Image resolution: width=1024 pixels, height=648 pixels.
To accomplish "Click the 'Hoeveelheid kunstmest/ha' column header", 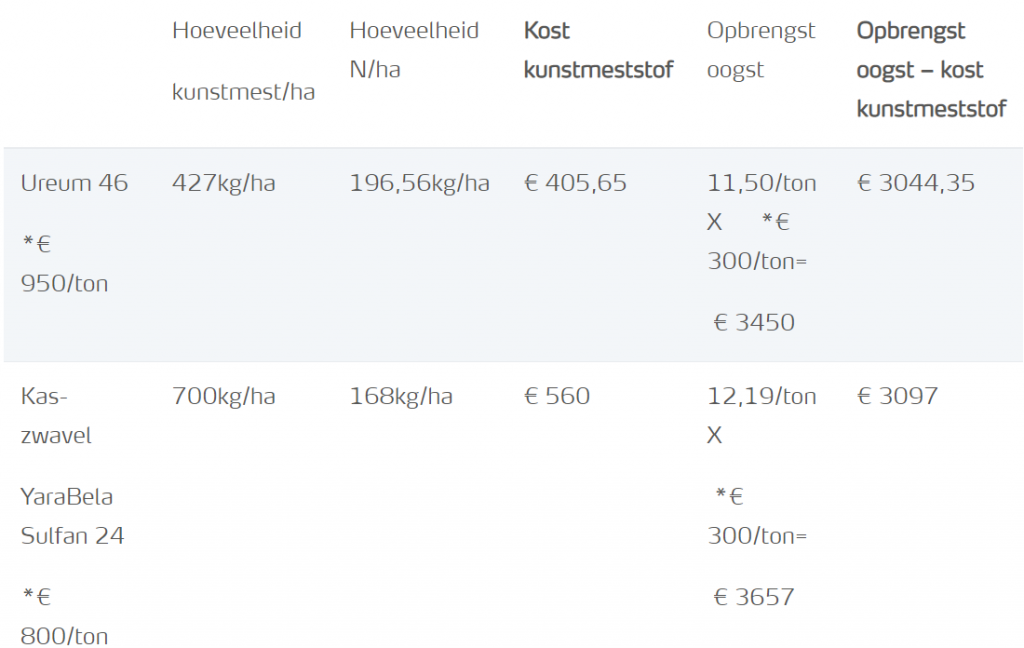I will pos(243,61).
